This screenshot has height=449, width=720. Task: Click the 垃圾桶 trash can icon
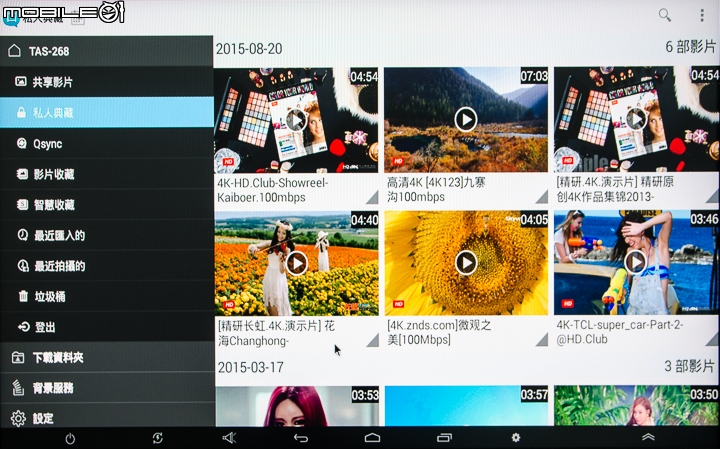[x=23, y=296]
